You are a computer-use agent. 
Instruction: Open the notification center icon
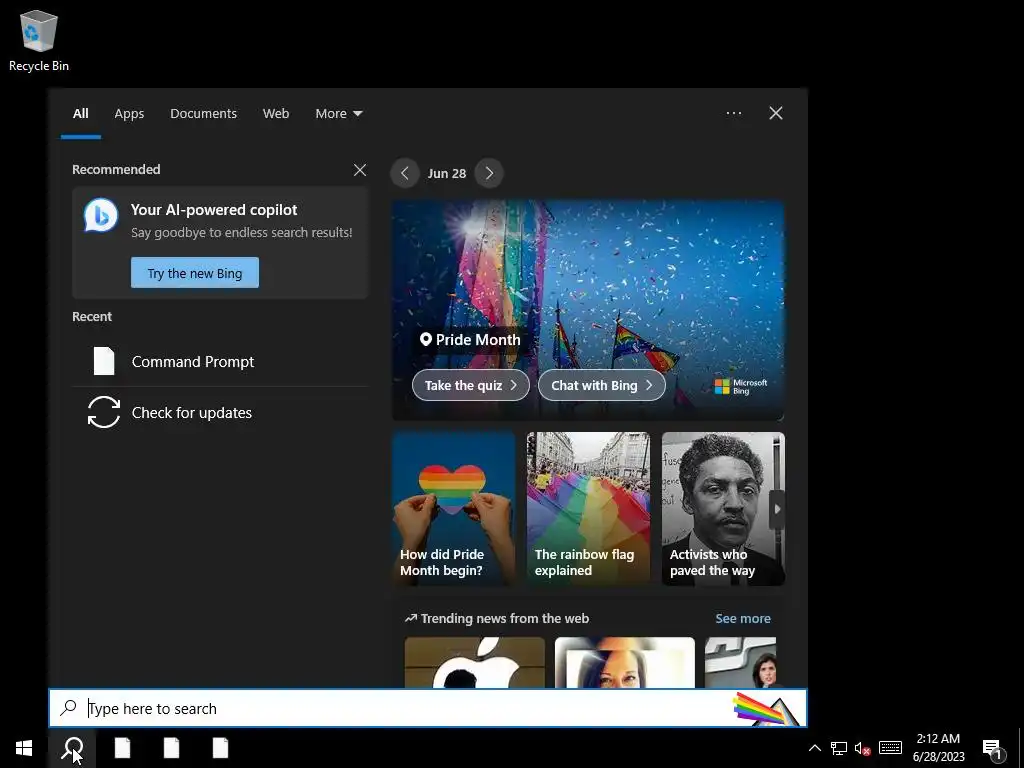pos(992,749)
